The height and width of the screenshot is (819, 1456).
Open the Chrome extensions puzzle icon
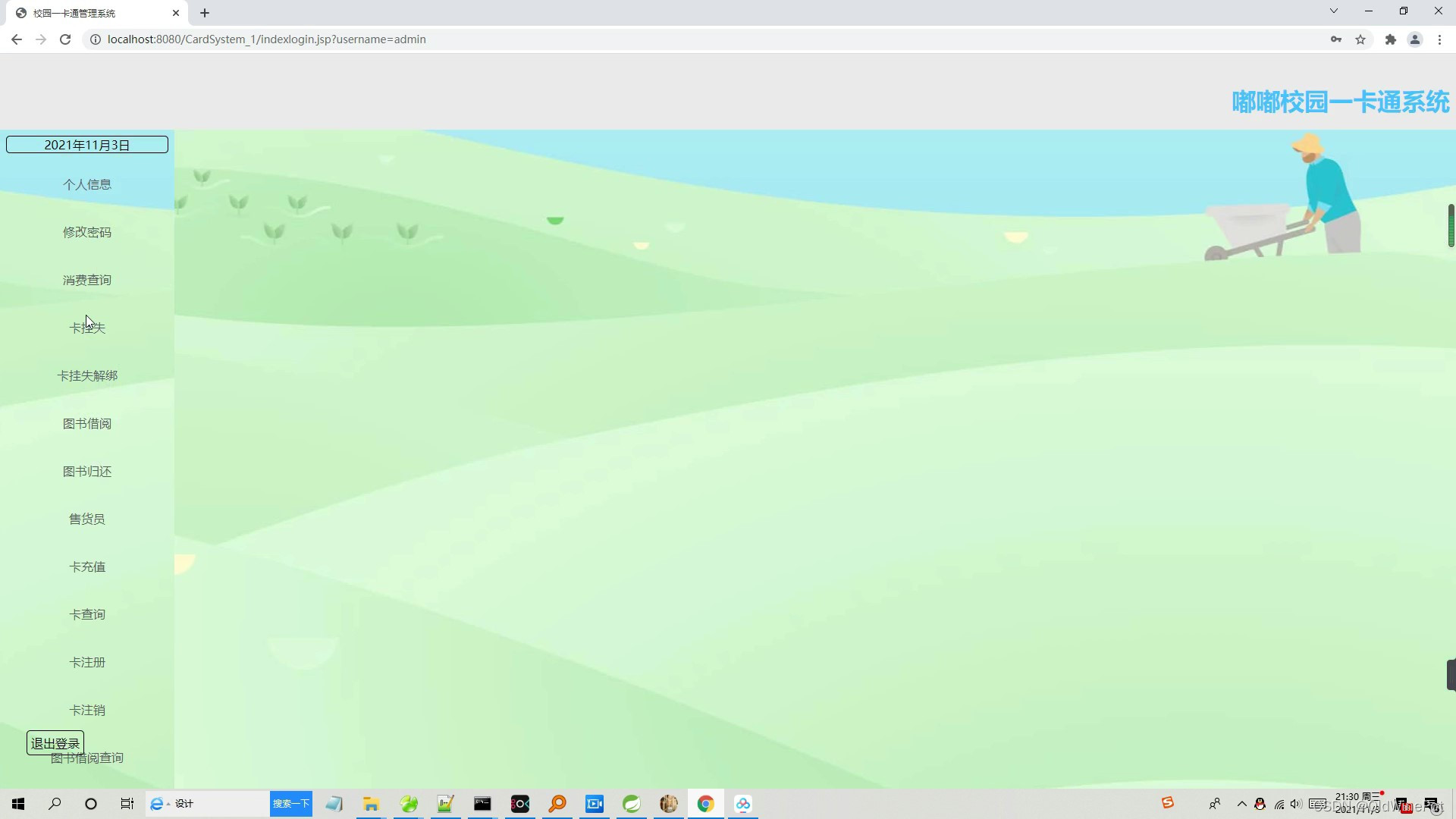coord(1390,39)
